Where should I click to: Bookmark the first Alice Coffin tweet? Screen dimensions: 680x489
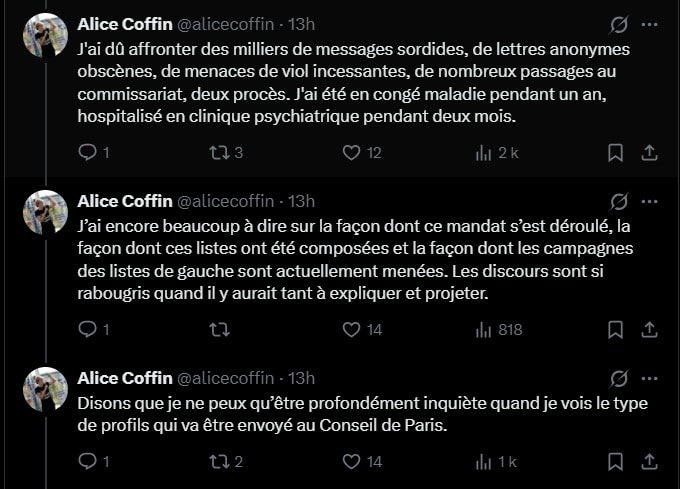[x=616, y=153]
